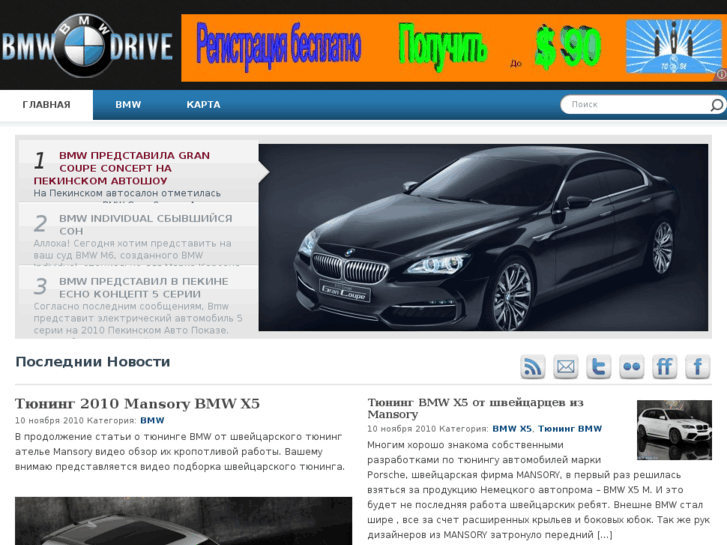Screen dimensions: 727x545
Task: Click the Последнии Новости heading
Action: pyautogui.click(x=93, y=362)
